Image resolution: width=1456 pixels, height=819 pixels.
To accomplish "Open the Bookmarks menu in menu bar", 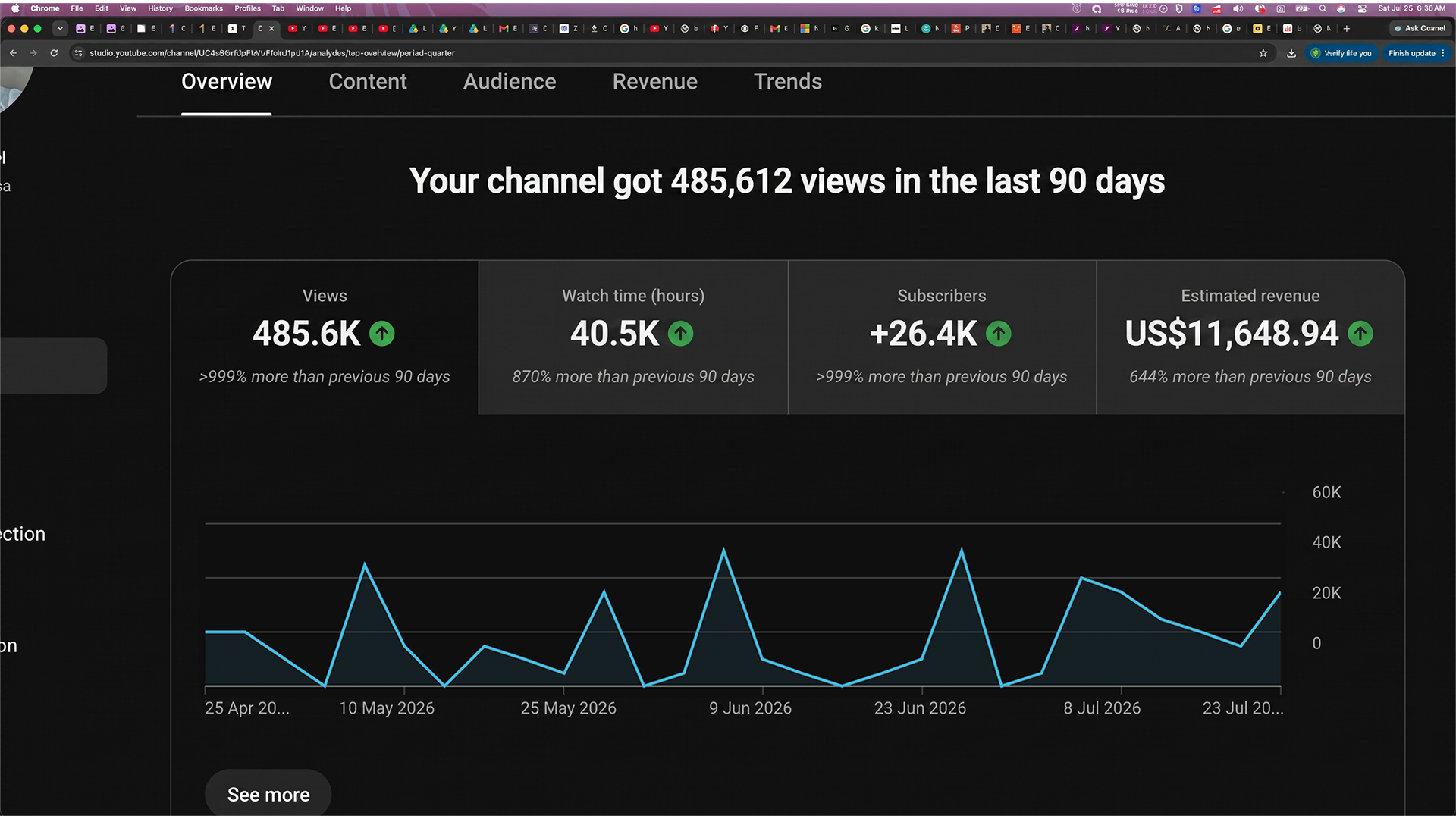I will click(203, 8).
